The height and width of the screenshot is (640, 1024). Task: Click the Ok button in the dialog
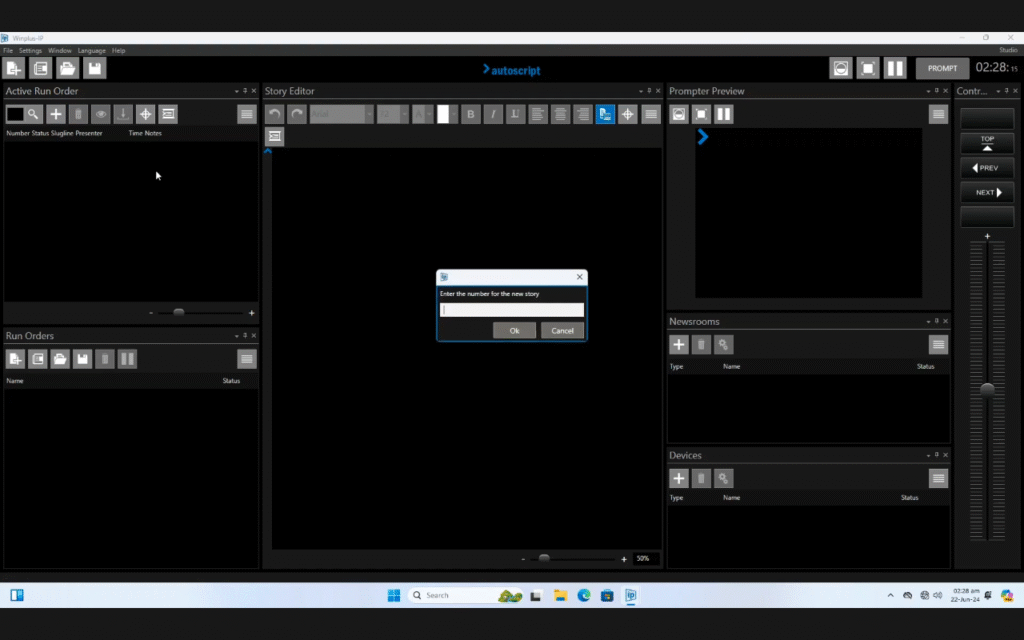click(x=514, y=330)
